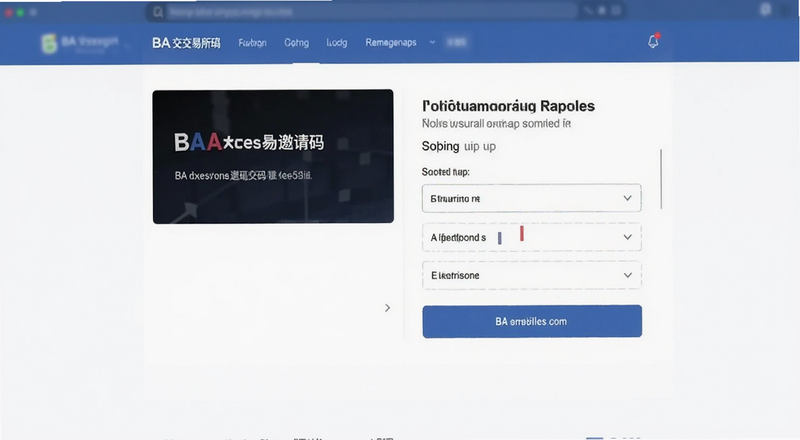This screenshot has width=800, height=440.
Task: Click the search magnifier in address bar
Action: 158,12
